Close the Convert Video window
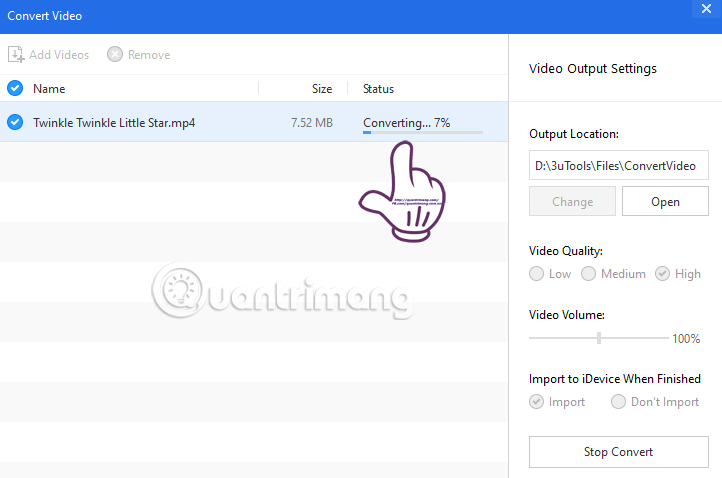 [706, 9]
